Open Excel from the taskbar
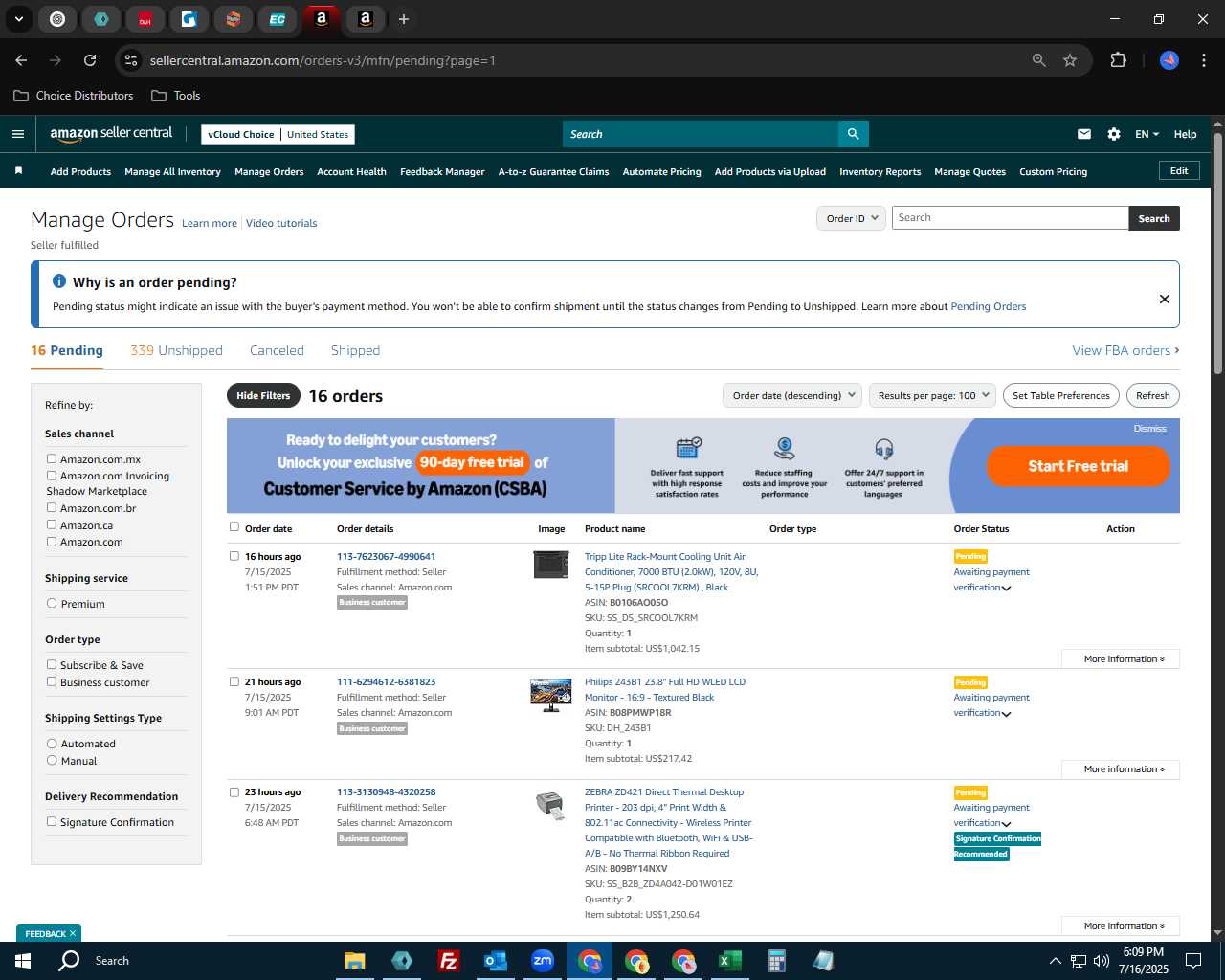 pyautogui.click(x=729, y=961)
